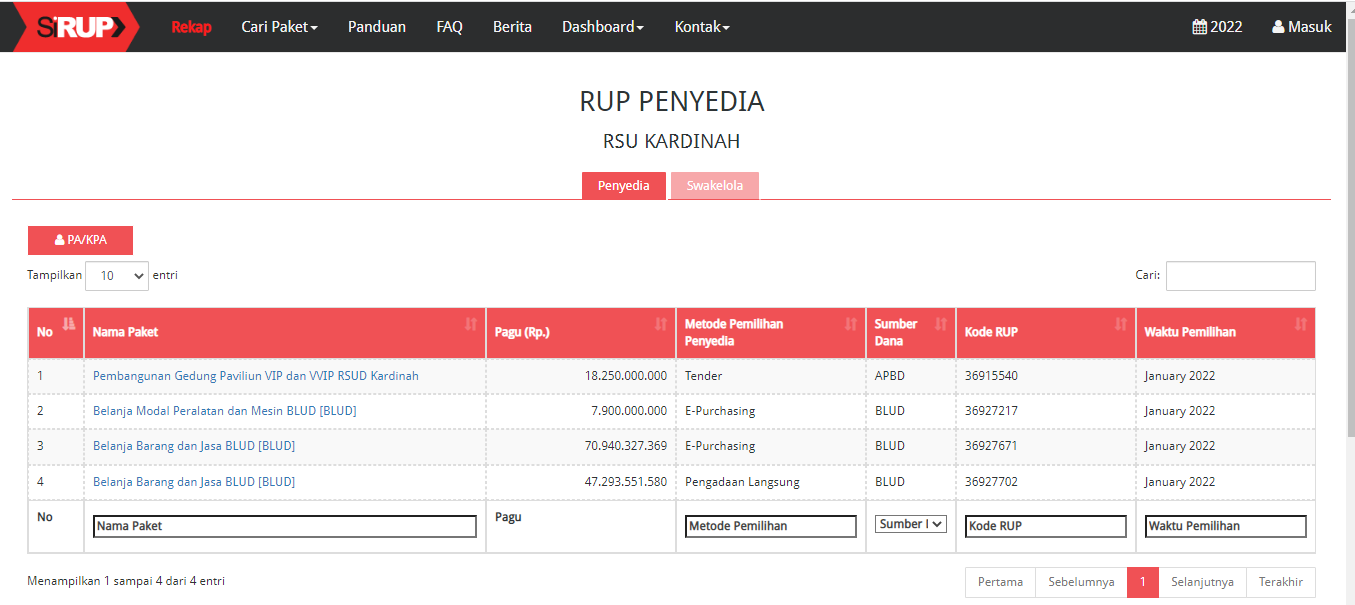1355x605 pixels.
Task: Focus the Metode Pemilihan filter field
Action: [771, 526]
